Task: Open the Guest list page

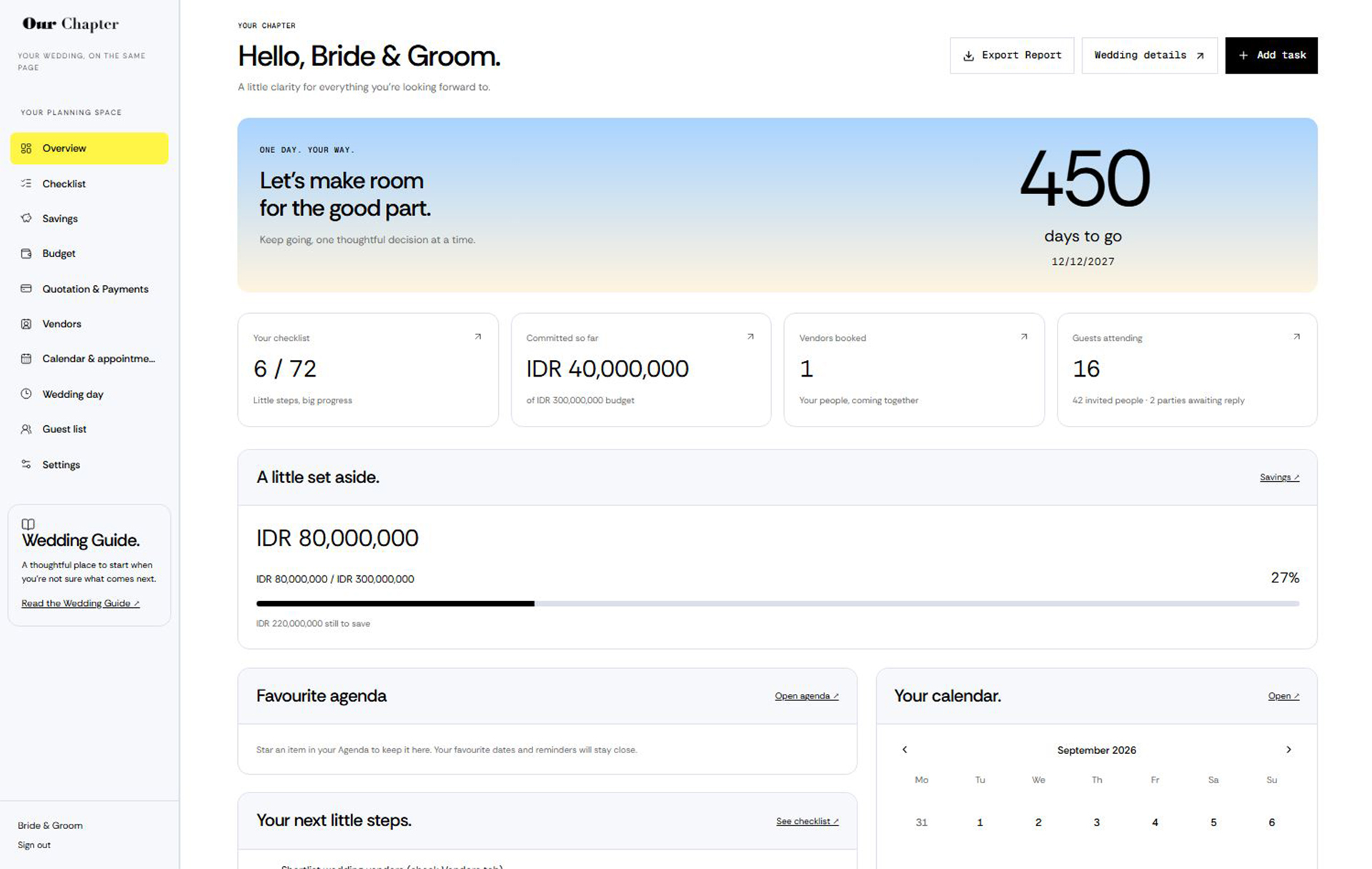Action: coord(89,429)
